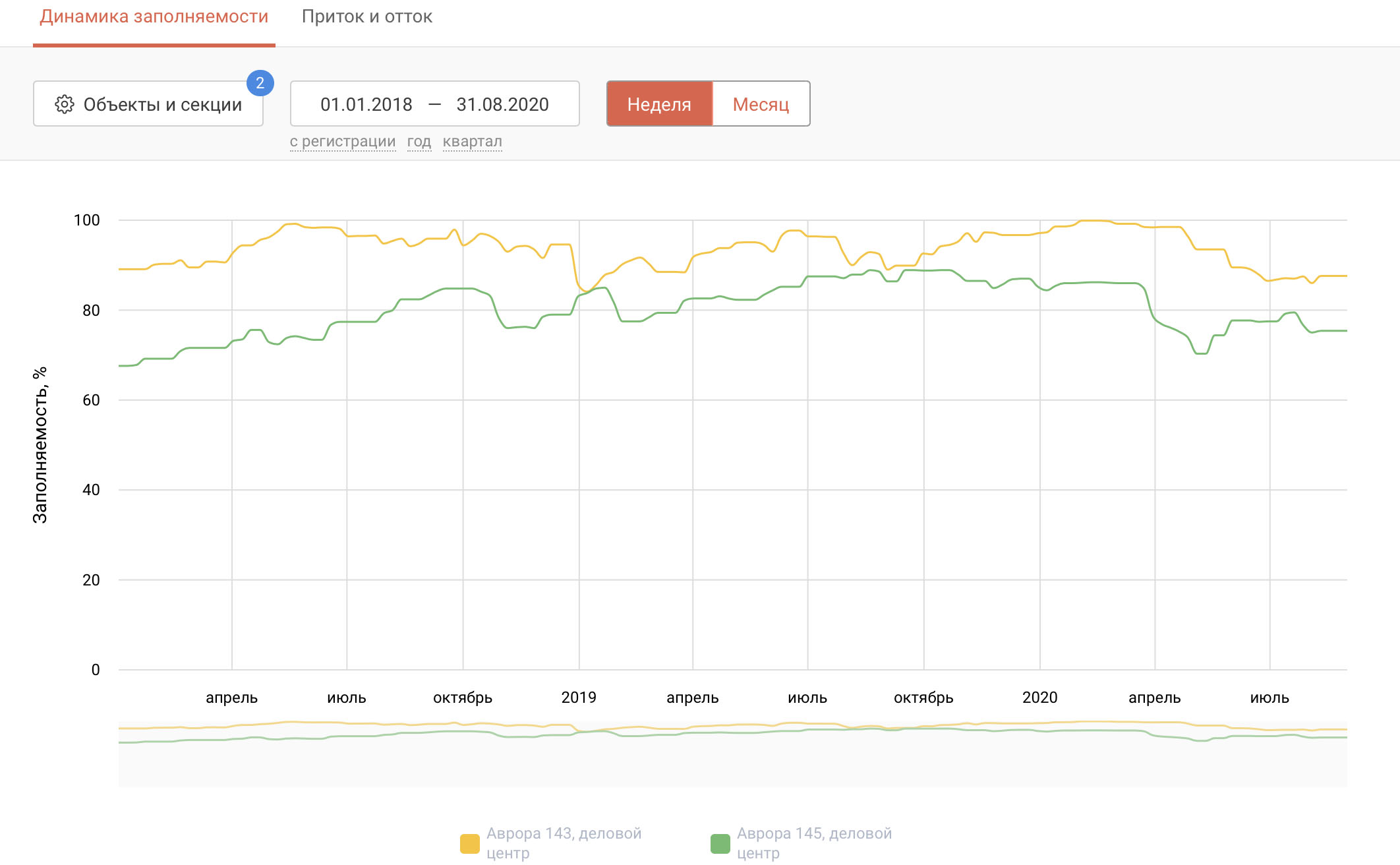
Task: Click the 2019 label on the time axis
Action: pos(579,698)
